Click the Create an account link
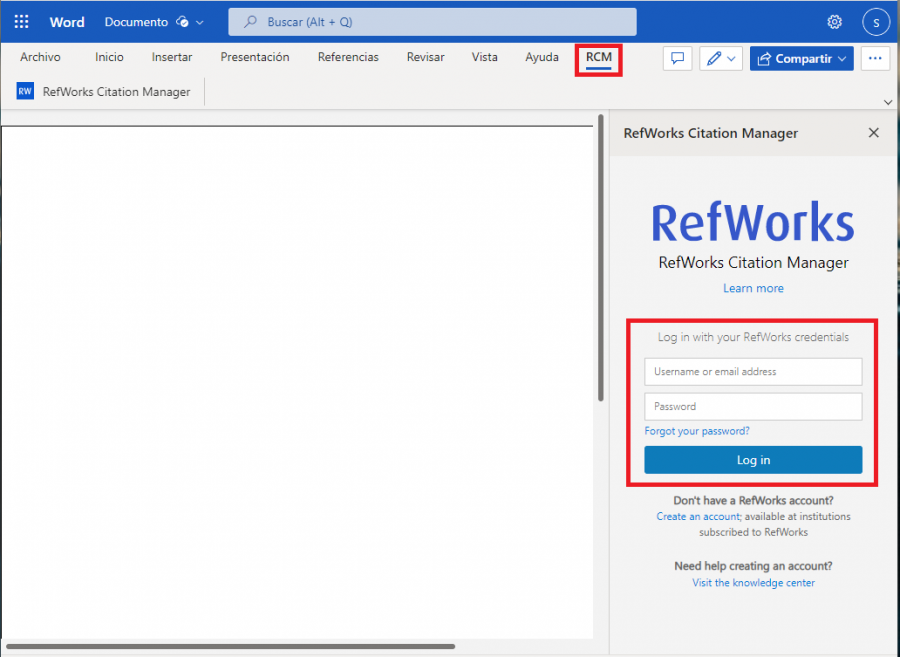This screenshot has width=900, height=657. (x=698, y=516)
